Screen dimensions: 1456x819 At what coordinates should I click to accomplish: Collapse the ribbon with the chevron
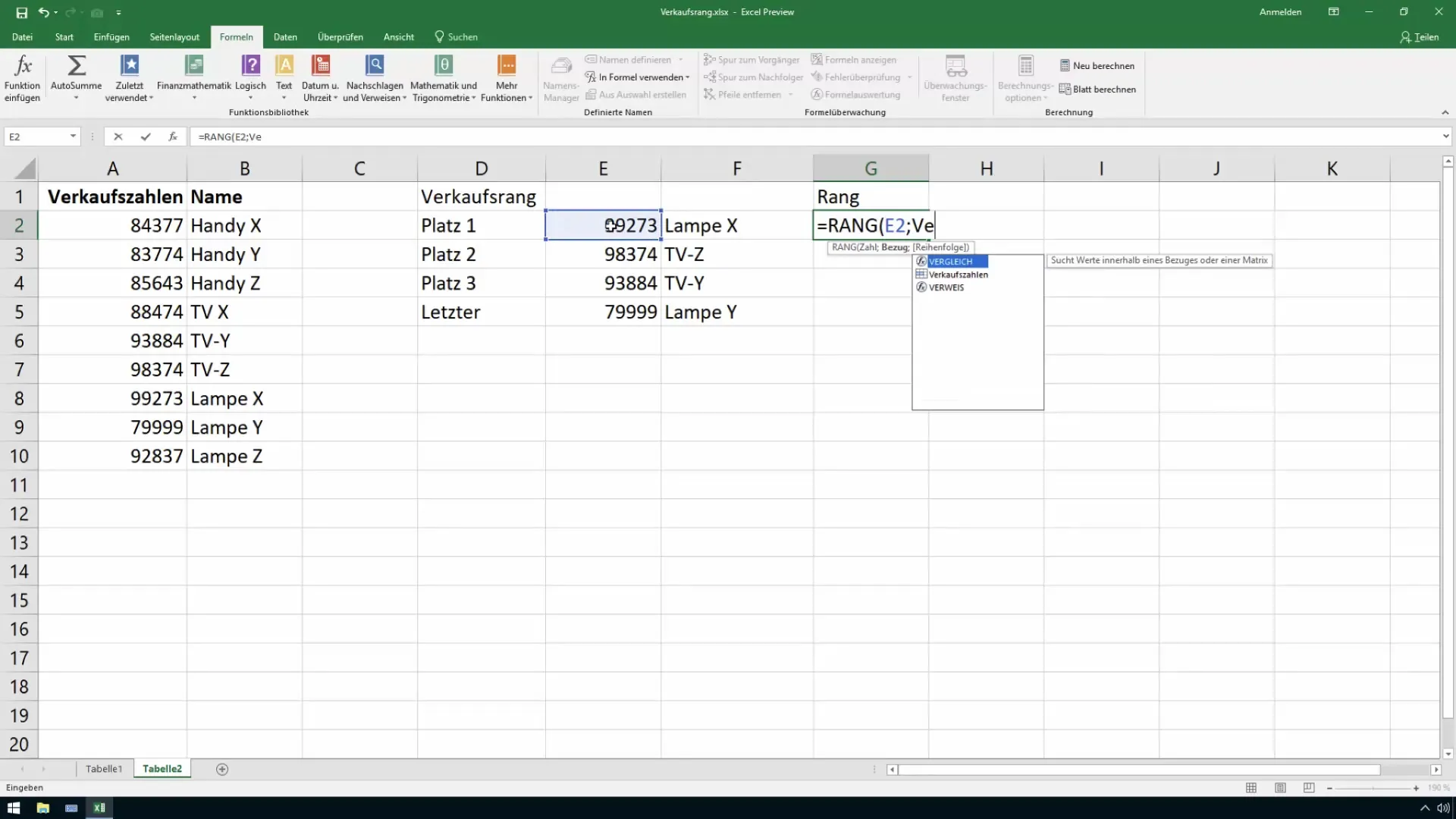[x=1445, y=112]
